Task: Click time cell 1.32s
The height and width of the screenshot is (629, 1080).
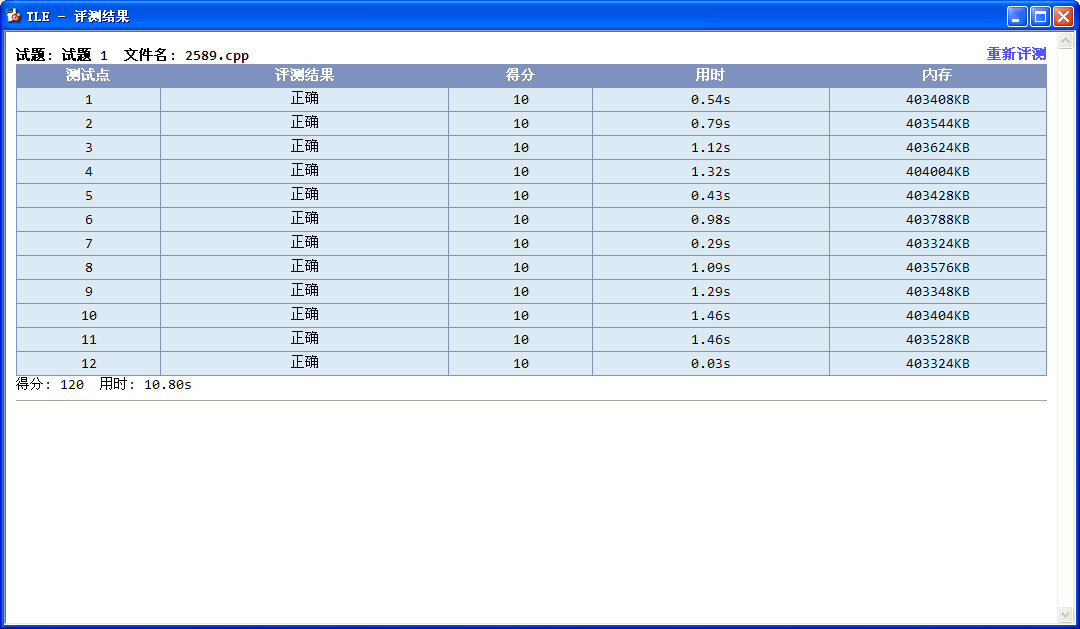Action: [x=711, y=172]
